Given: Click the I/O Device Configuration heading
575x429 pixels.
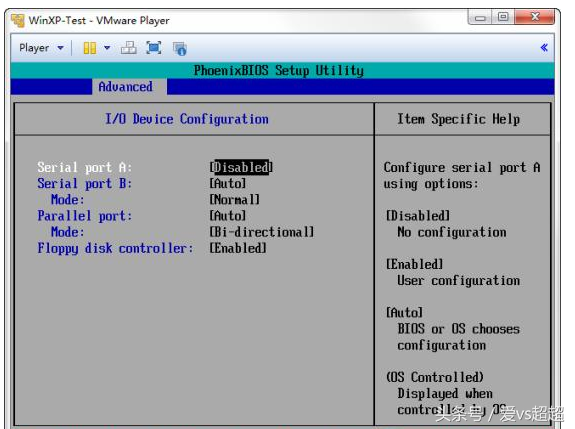Looking at the screenshot, I should point(187,119).
